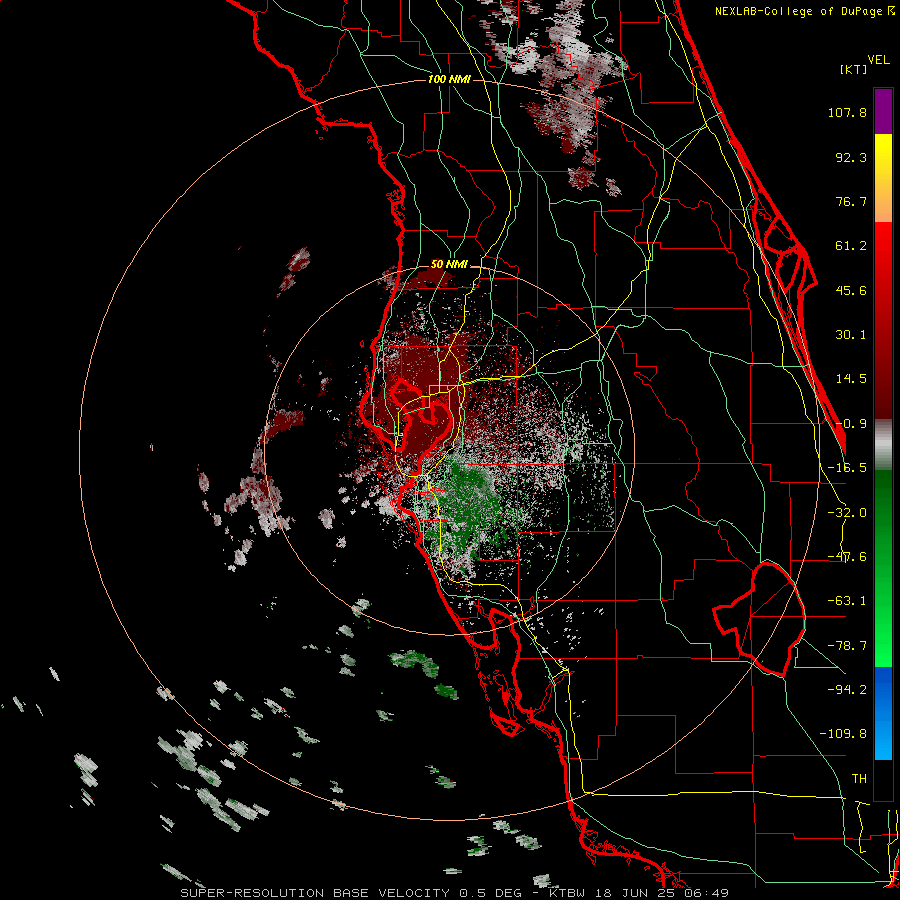Pick the blue segment of the velocity color bar
This screenshot has width=900, height=900.
click(883, 713)
